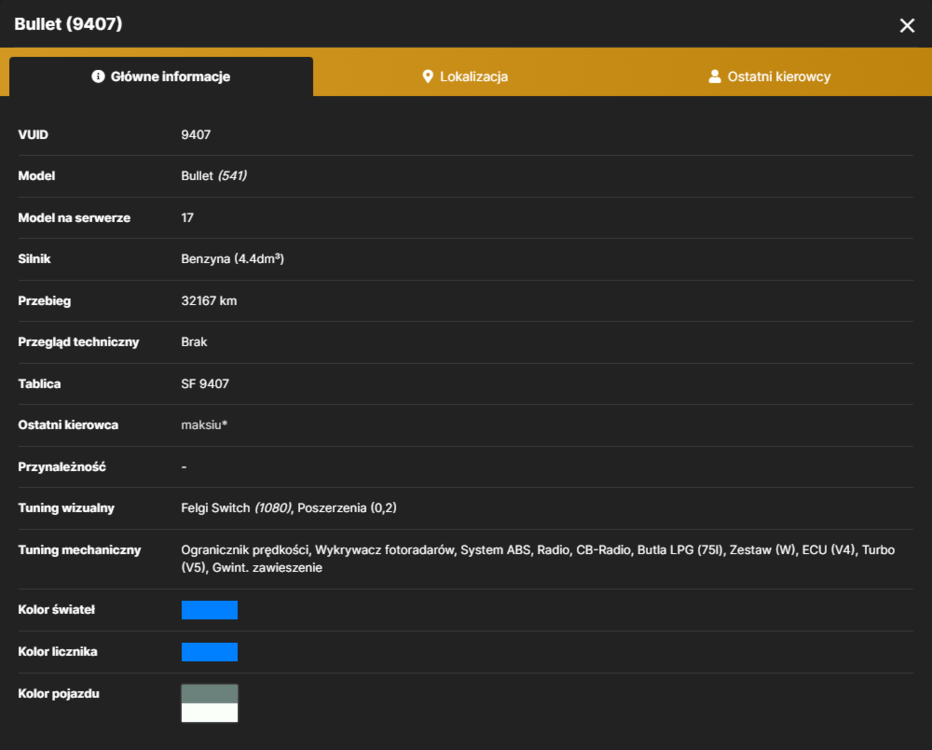Select the last driver name maksiu*

pos(204,425)
